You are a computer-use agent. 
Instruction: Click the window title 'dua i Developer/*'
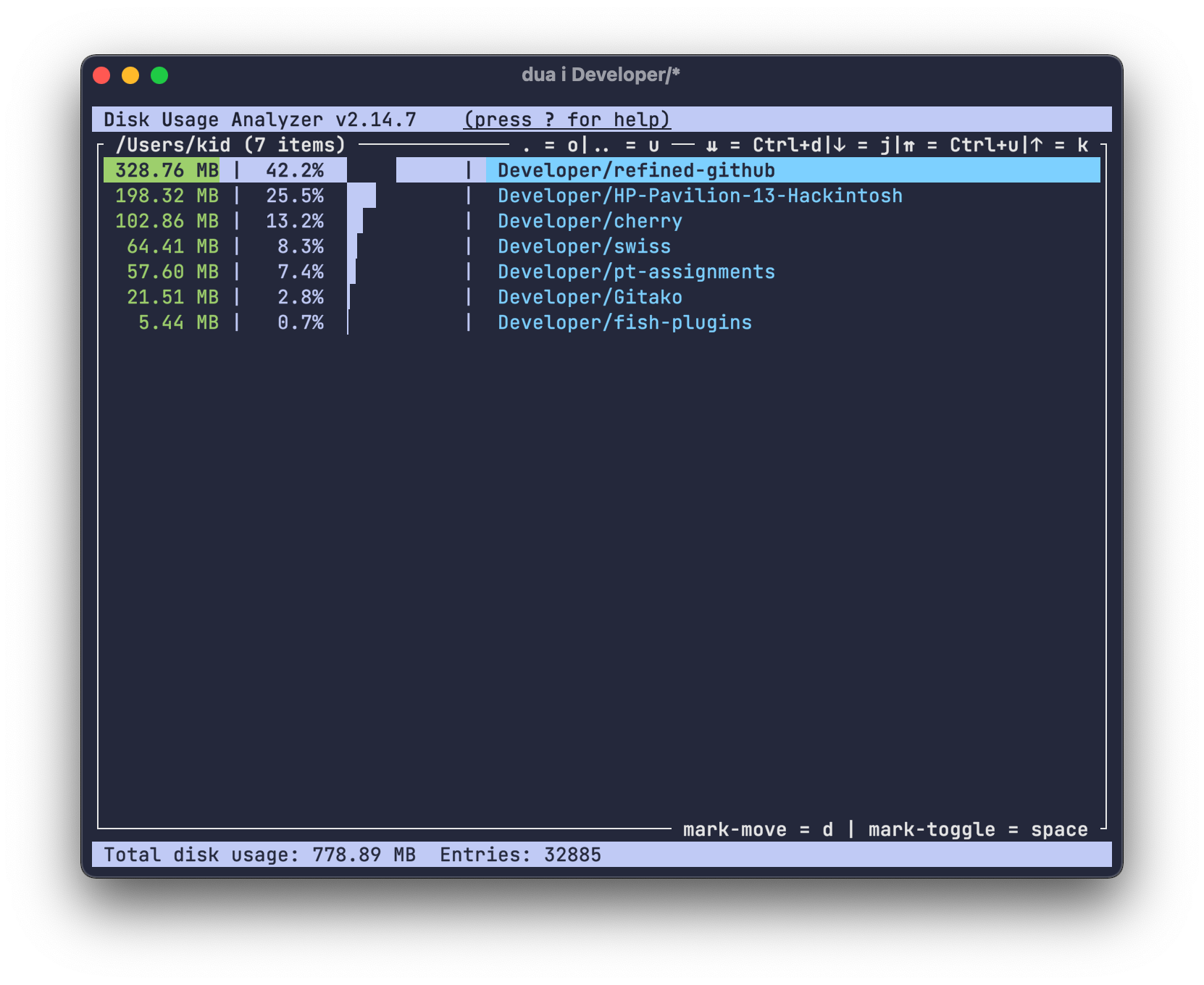(x=601, y=75)
